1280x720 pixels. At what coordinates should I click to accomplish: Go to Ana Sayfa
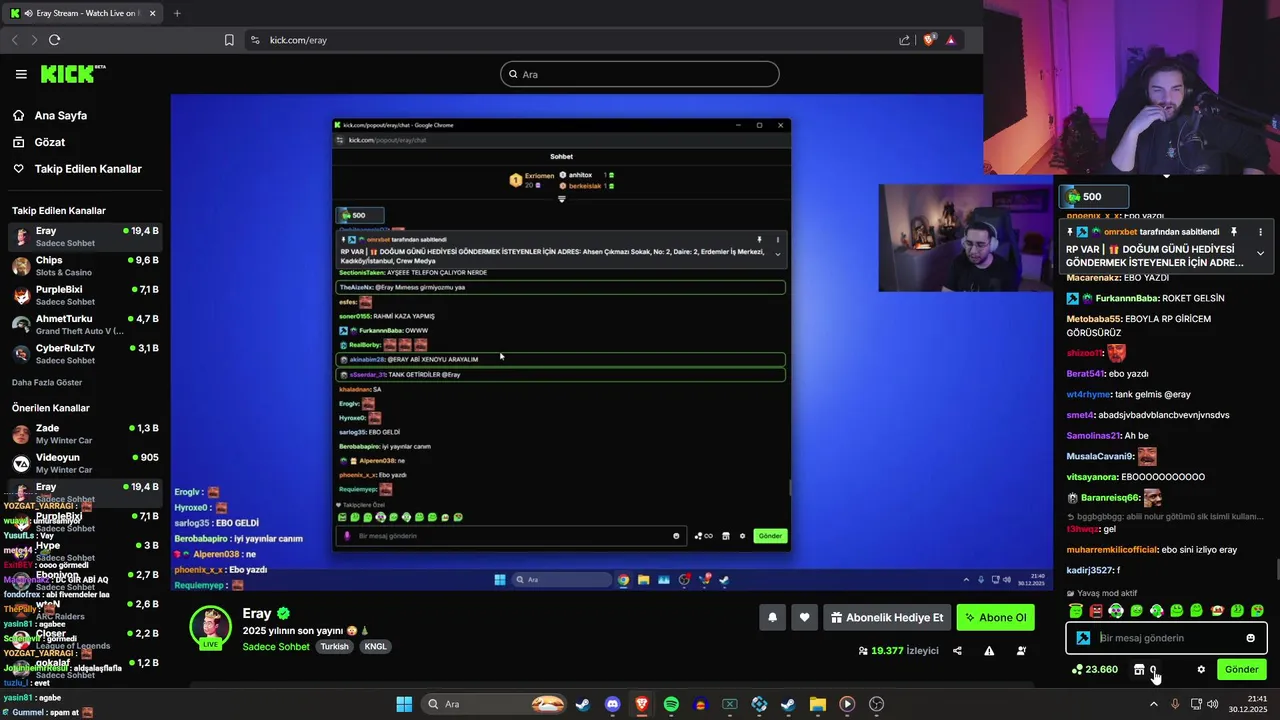click(61, 115)
